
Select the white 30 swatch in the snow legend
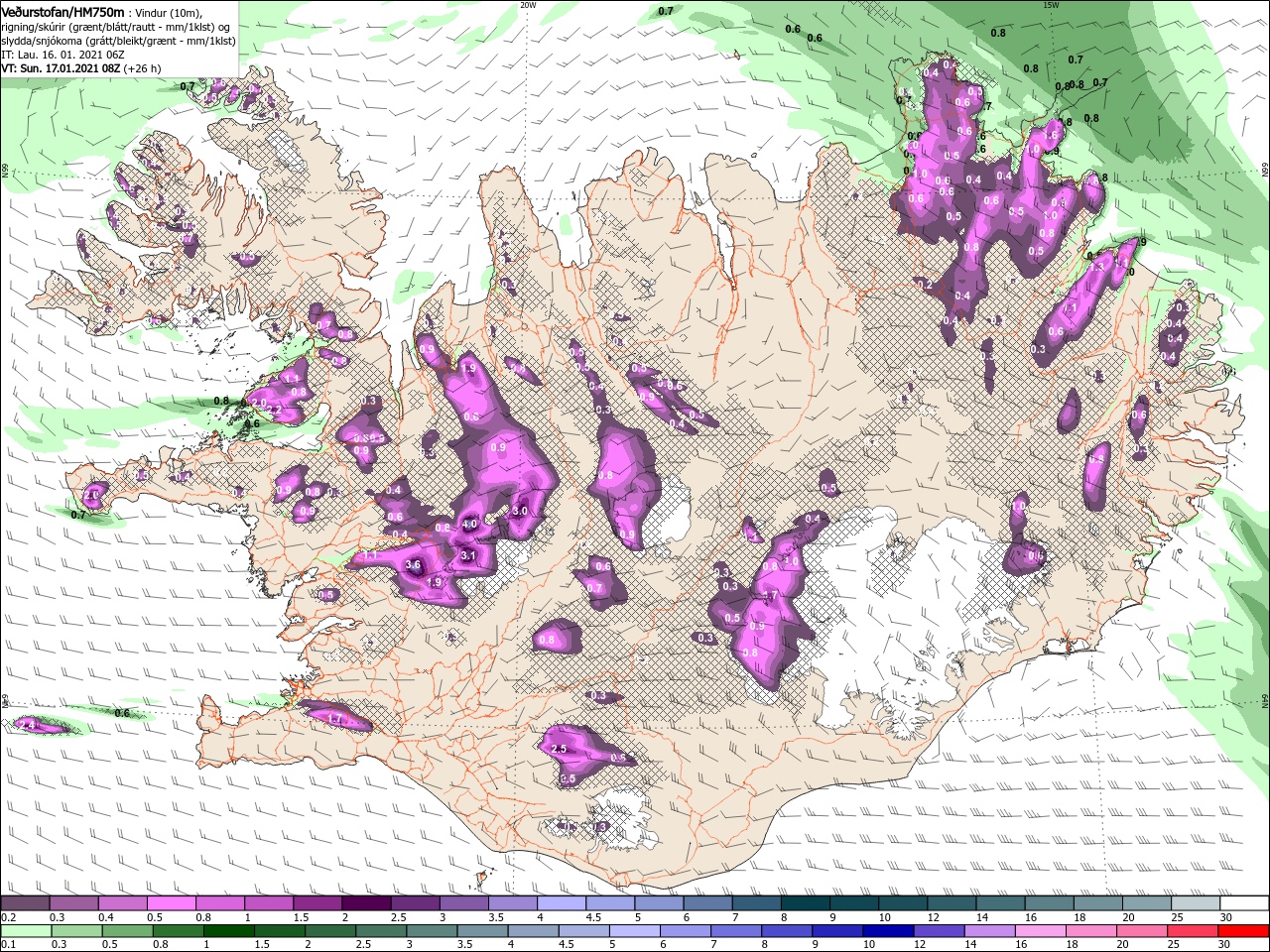coord(1244,902)
